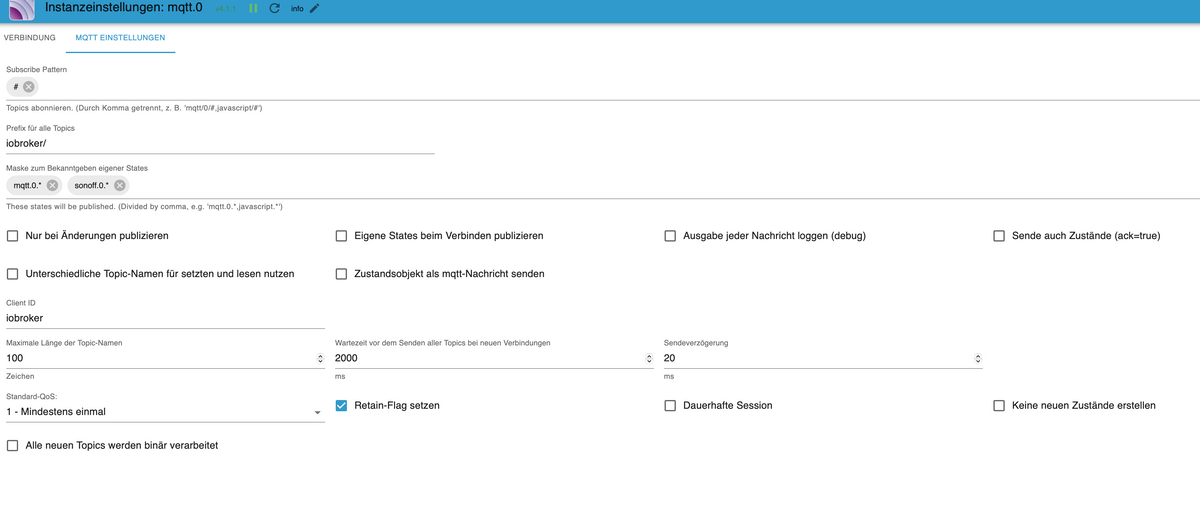Click the 'These states will be published' hint
The image size is (1200, 508).
tap(145, 206)
